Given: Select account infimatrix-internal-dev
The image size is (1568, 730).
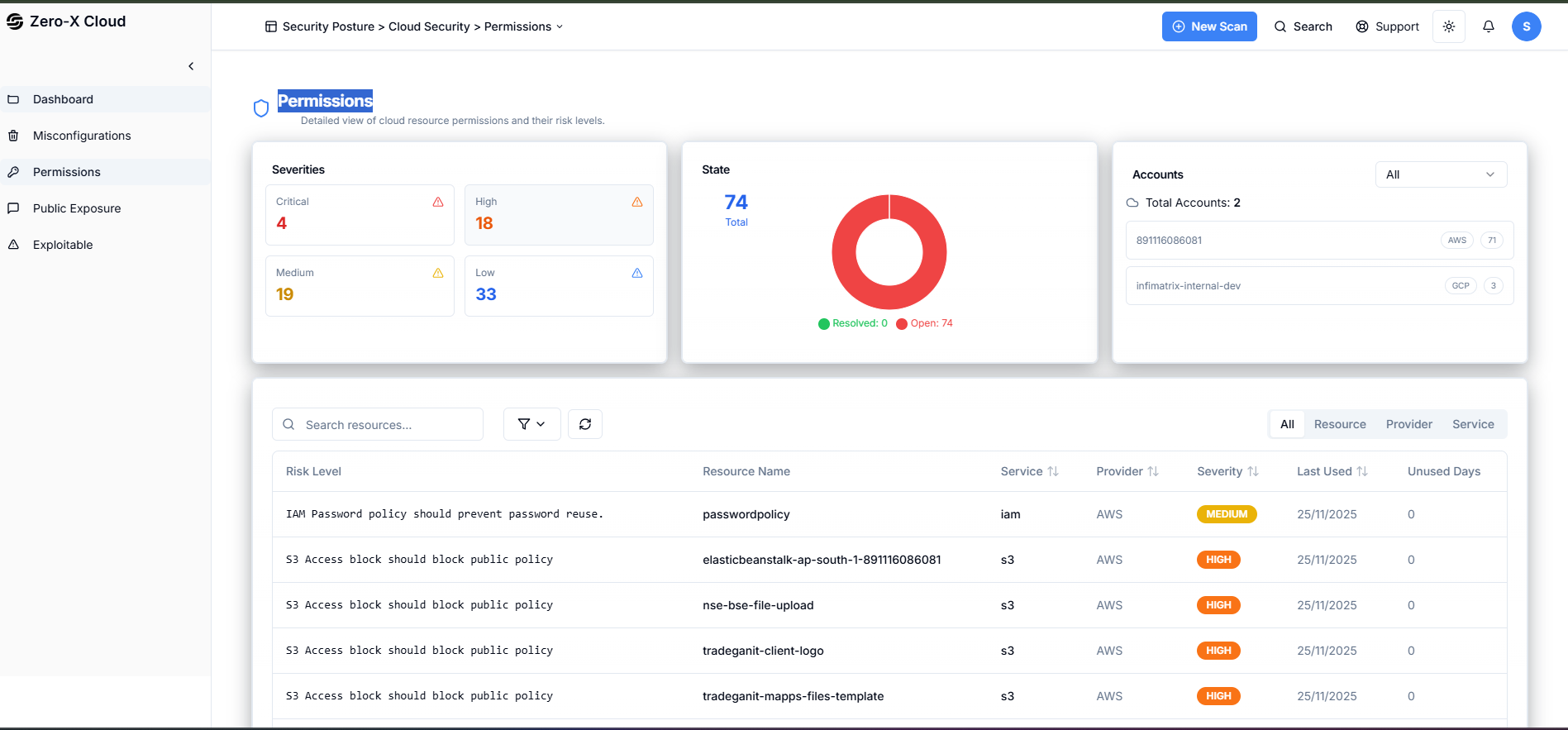Looking at the screenshot, I should click(1319, 286).
